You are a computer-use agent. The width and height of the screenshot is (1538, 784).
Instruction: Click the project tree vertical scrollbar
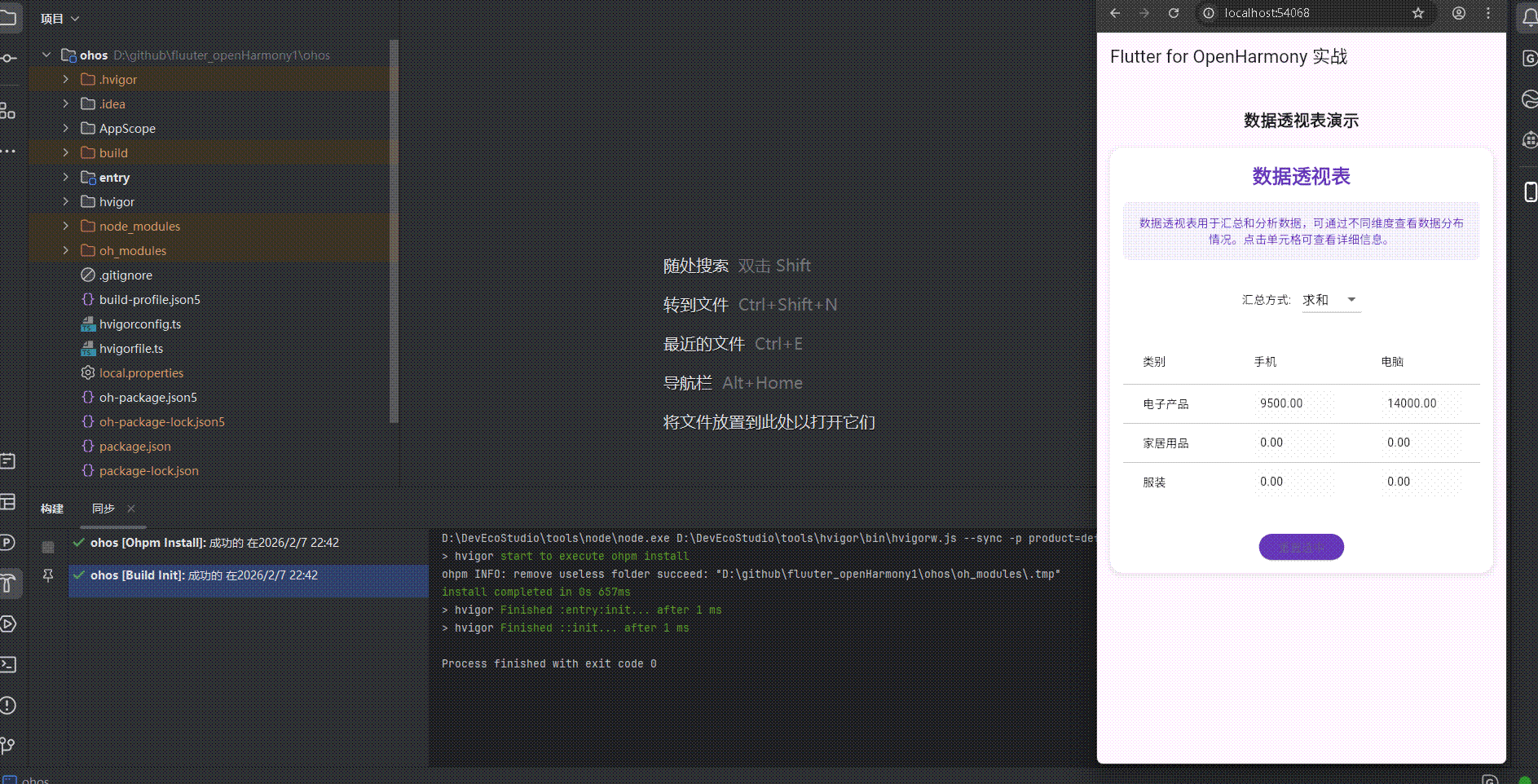click(x=394, y=231)
